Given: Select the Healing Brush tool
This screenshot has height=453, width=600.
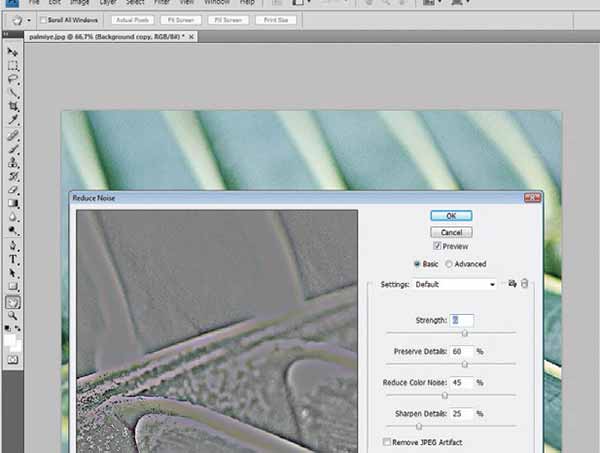Looking at the screenshot, I should coord(13,135).
